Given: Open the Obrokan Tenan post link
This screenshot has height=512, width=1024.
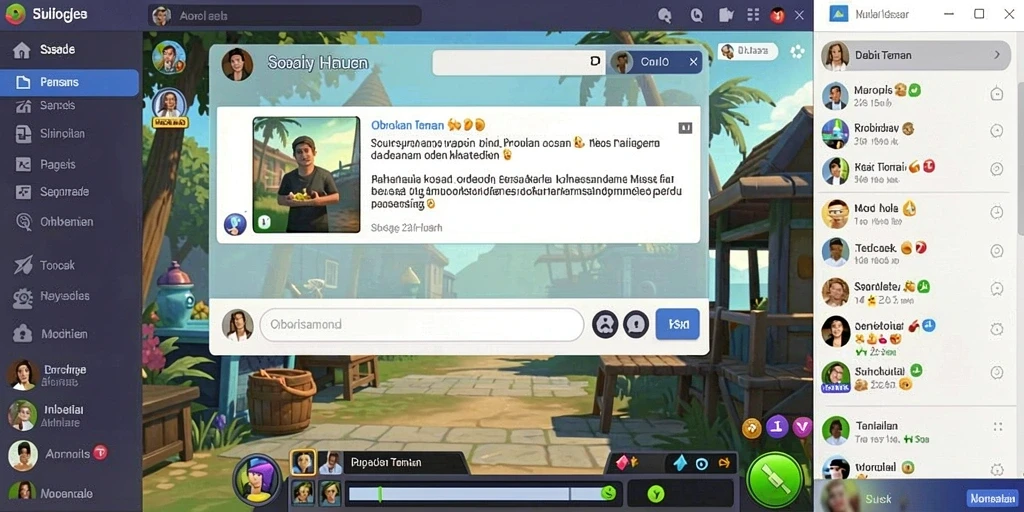Looking at the screenshot, I should tap(407, 125).
